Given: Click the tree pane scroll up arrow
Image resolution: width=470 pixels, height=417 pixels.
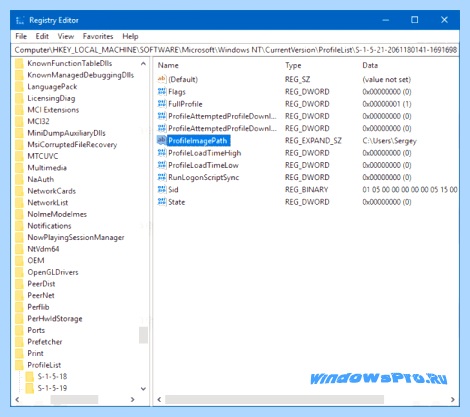Looking at the screenshot, I should 143,63.
